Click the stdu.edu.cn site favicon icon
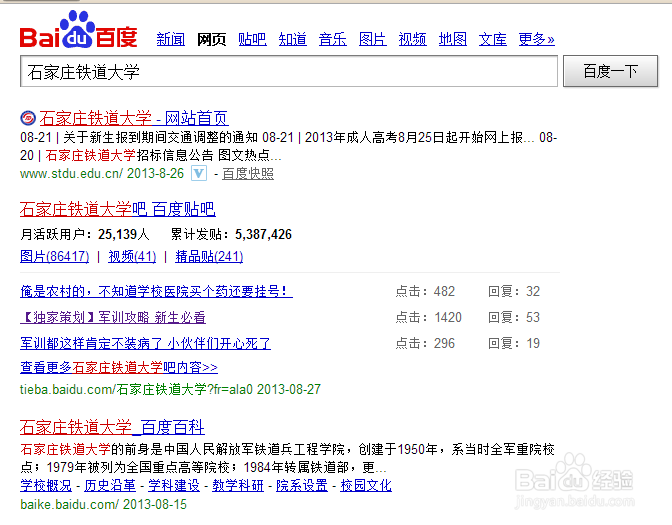Viewport: 672px width, 525px height. [x=28, y=118]
